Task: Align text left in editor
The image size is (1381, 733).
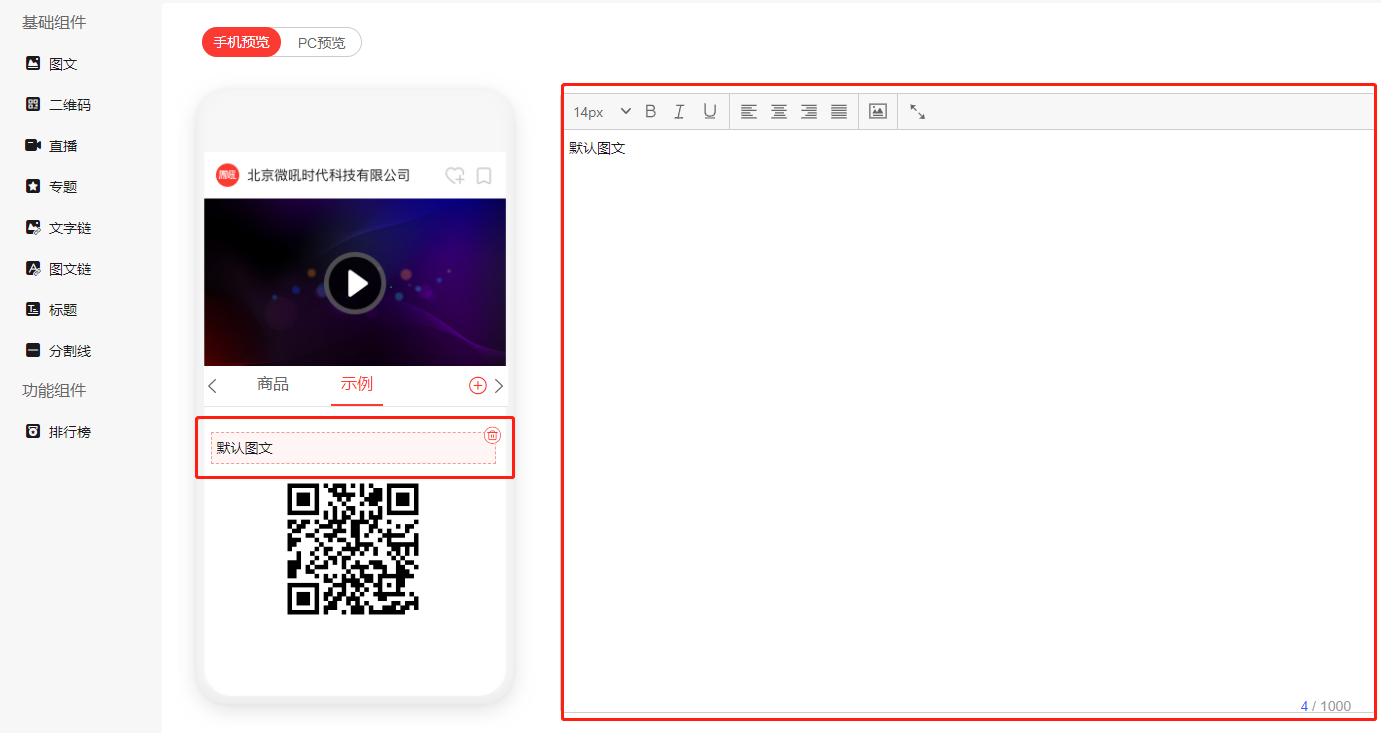Action: click(x=749, y=112)
